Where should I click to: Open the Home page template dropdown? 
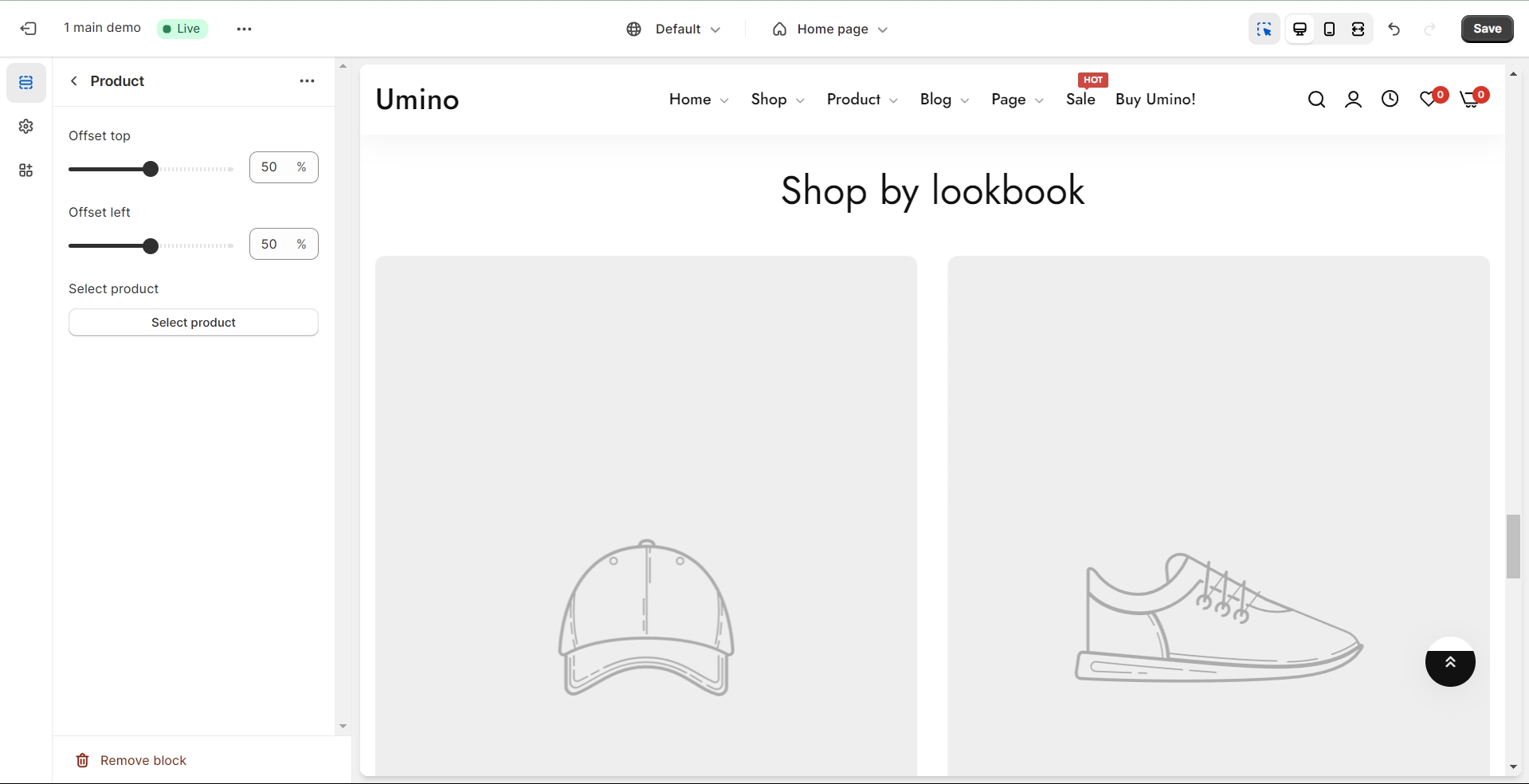(x=829, y=29)
